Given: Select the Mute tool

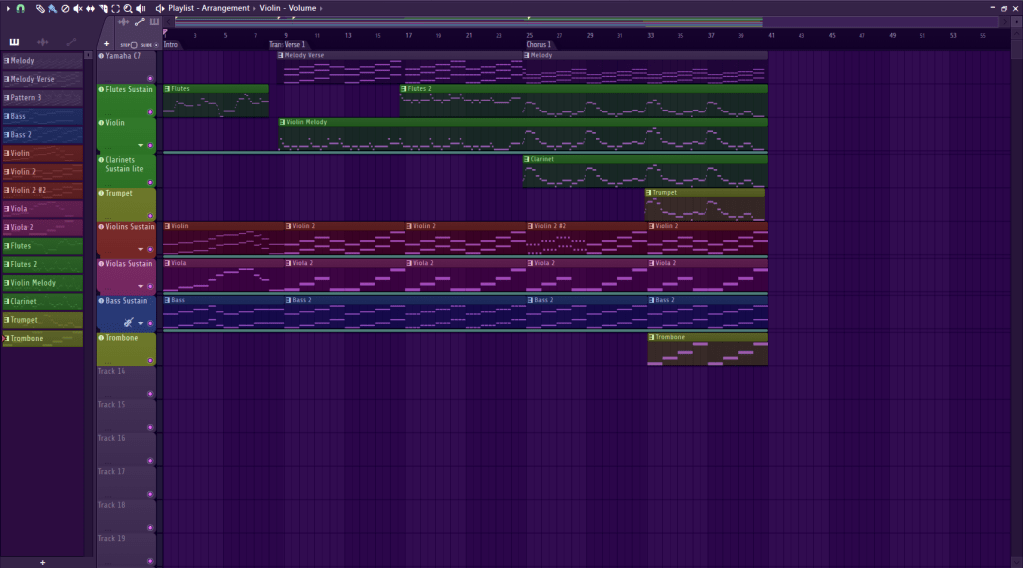Looking at the screenshot, I should coord(78,8).
